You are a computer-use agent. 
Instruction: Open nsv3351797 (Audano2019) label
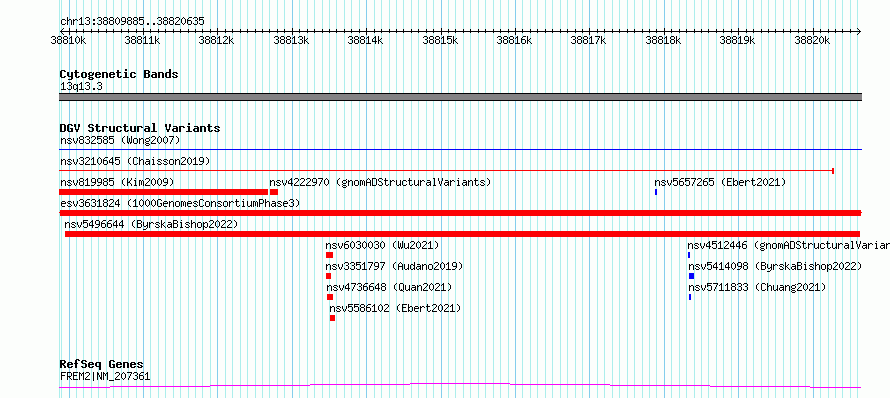pyautogui.click(x=394, y=266)
